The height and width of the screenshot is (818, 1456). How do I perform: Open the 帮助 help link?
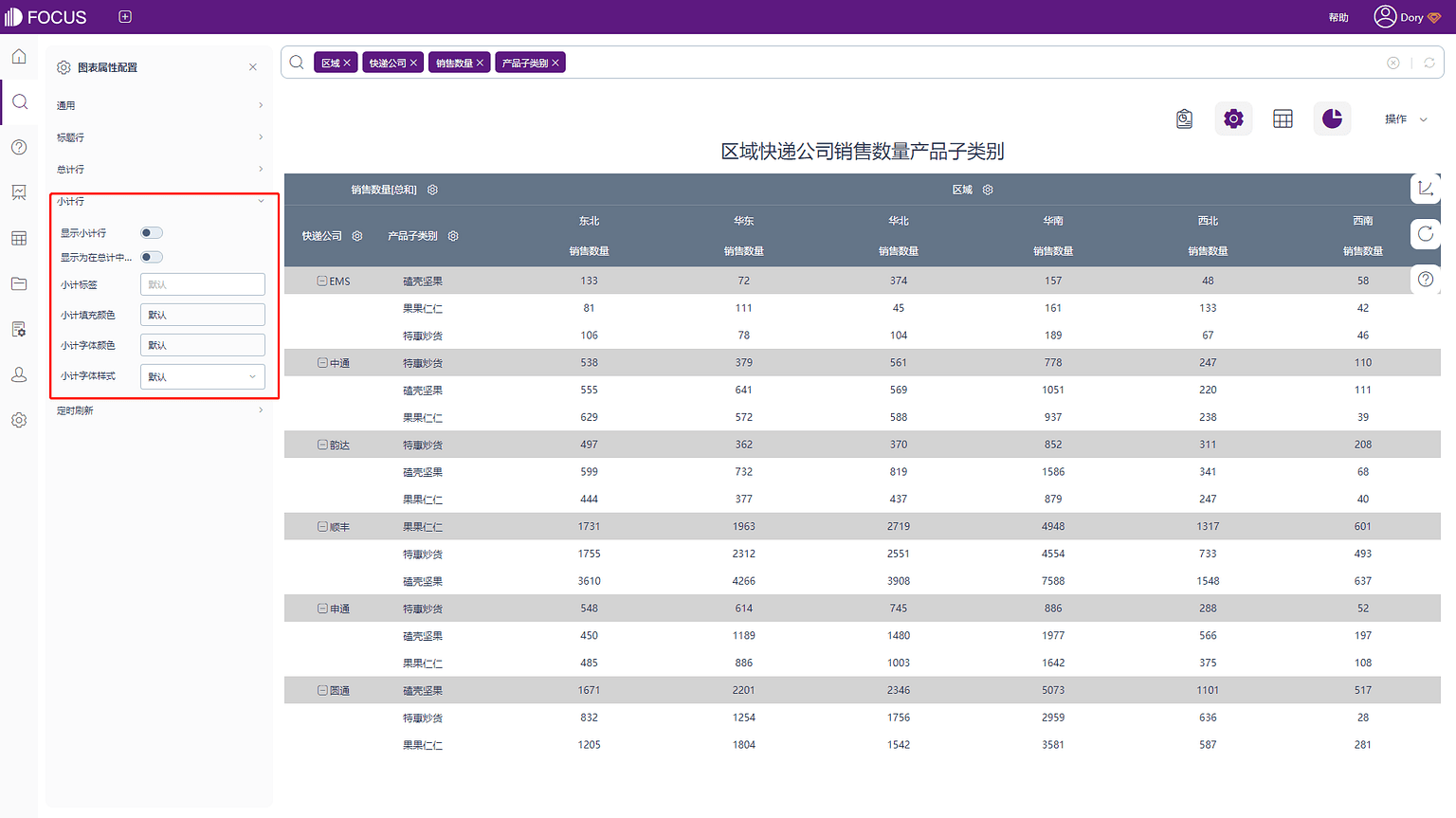(x=1338, y=17)
